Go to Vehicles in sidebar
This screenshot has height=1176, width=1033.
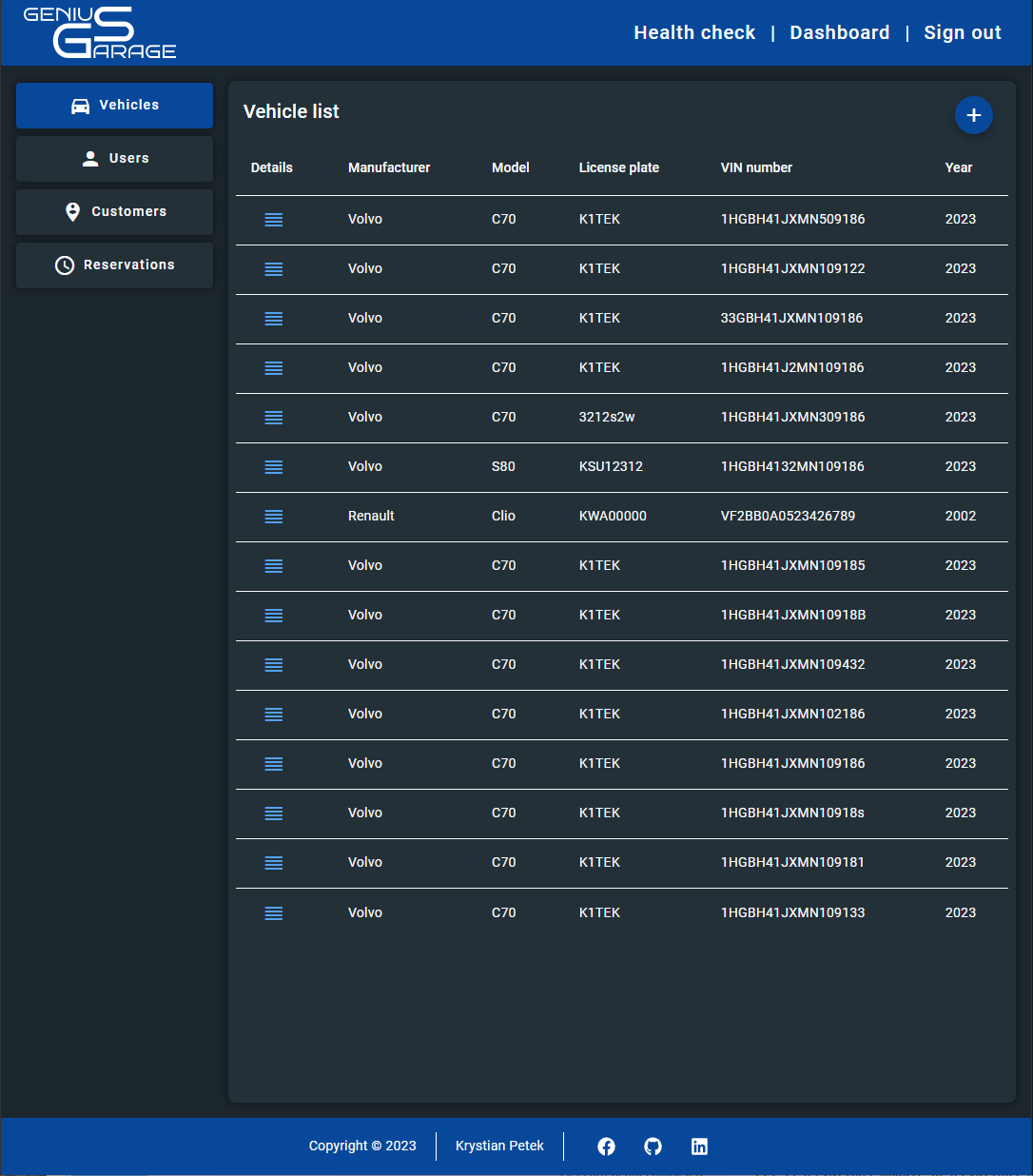point(114,106)
